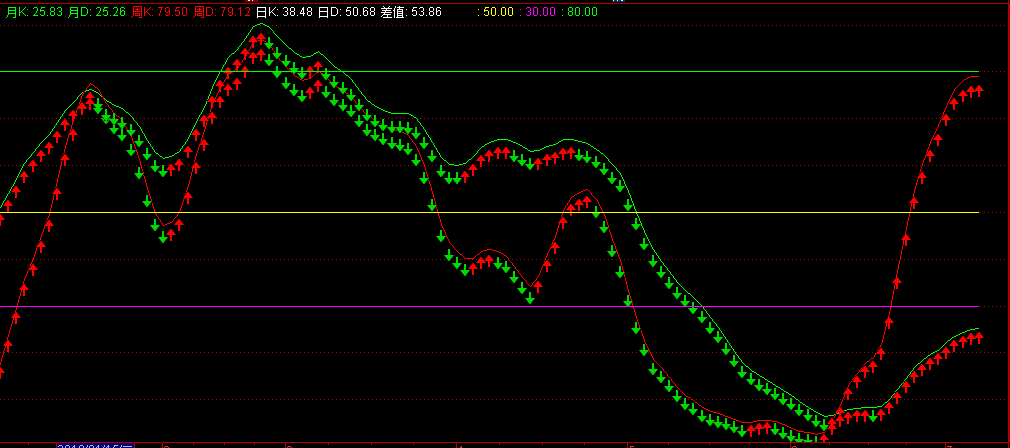Select last red arrow on lower right curve
1010x448 pixels.
point(979,337)
